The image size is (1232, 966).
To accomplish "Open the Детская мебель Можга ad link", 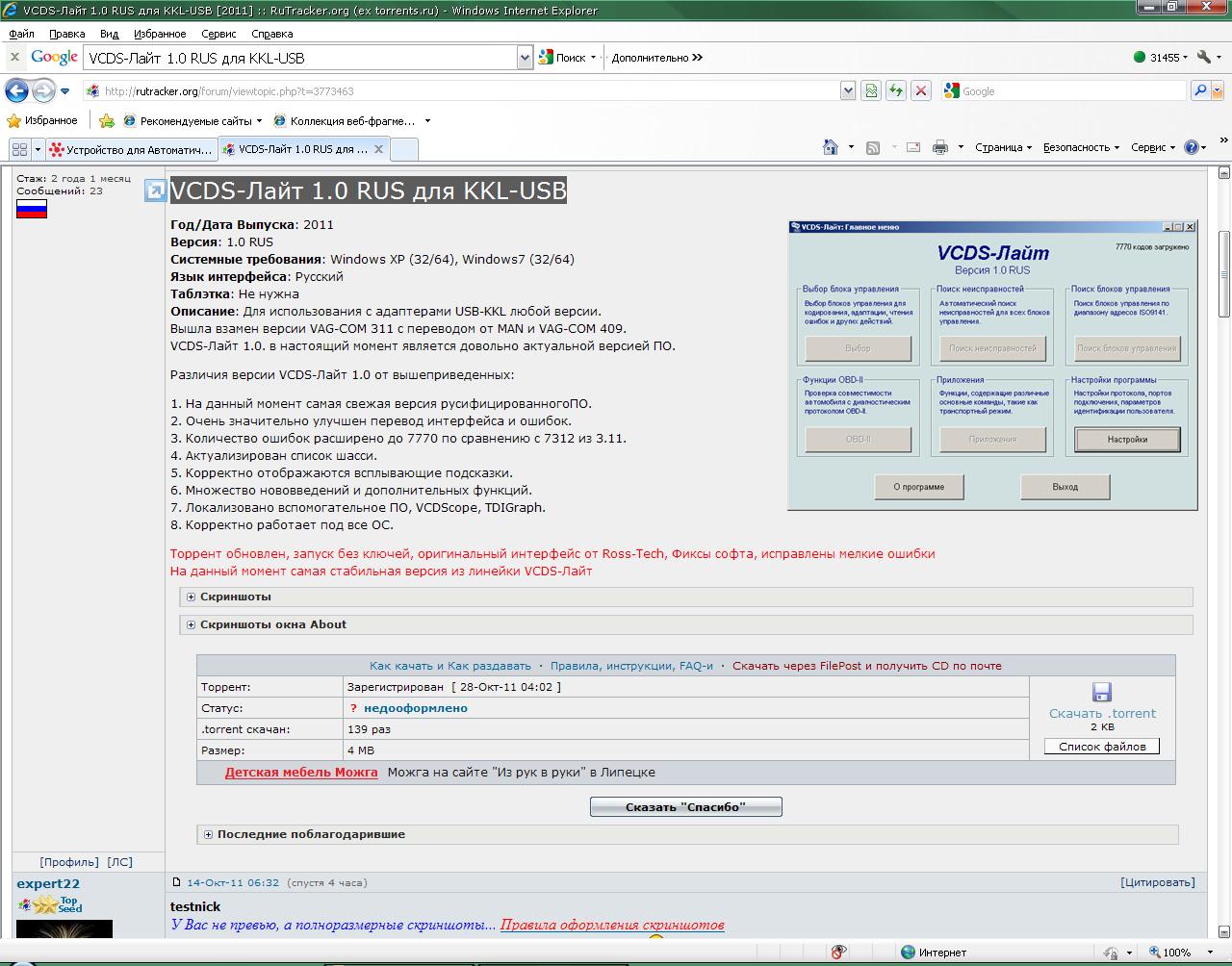I will click(x=301, y=772).
